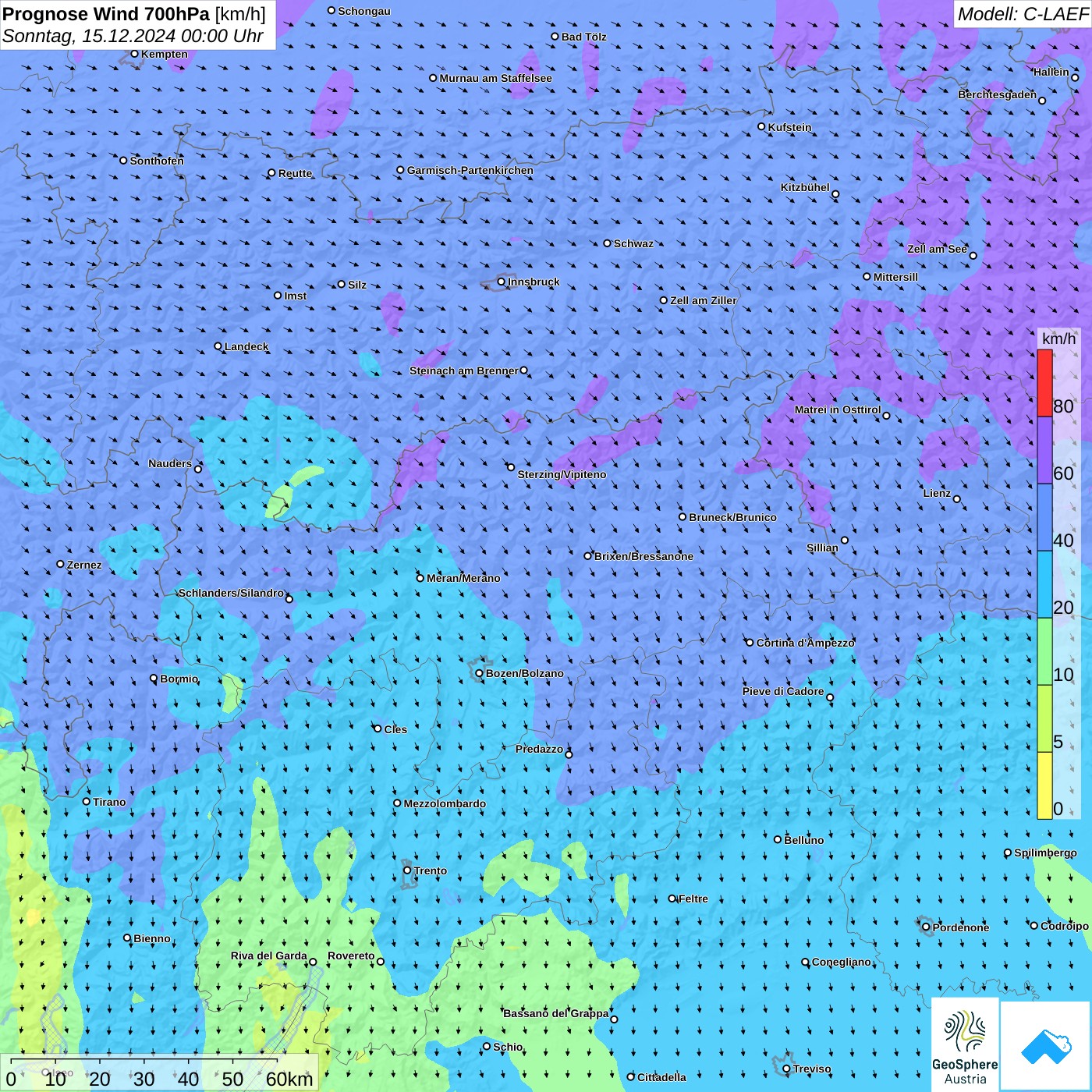Select the purple 60-80 km/h legend color
The image size is (1092, 1092).
(1044, 451)
